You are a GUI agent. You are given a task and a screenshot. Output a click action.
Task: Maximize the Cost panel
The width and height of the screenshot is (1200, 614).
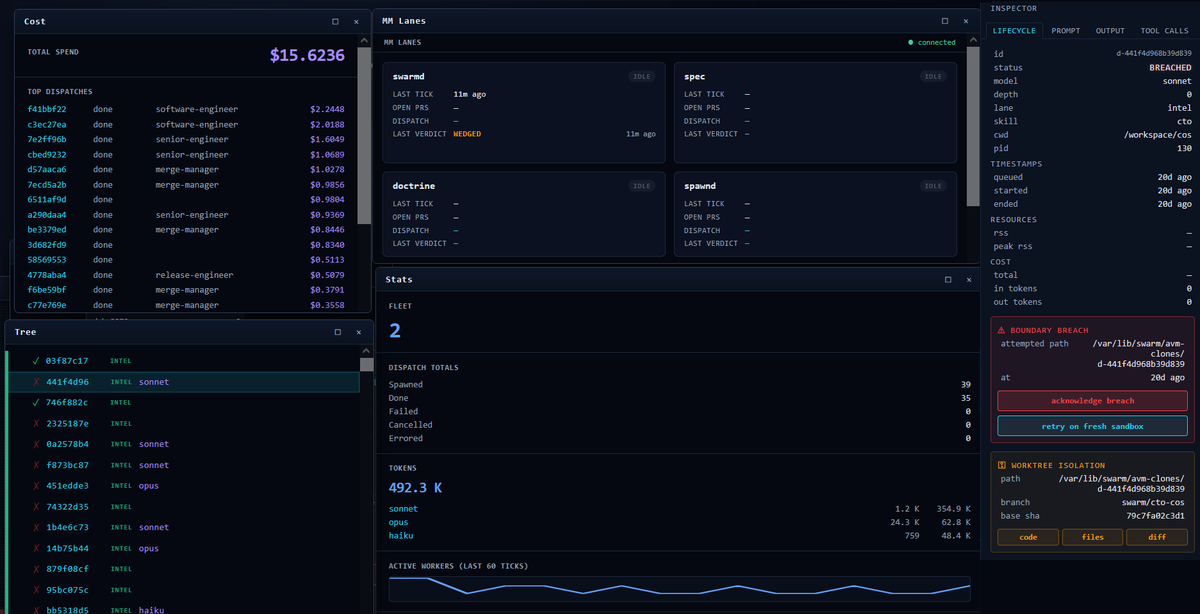pos(336,21)
